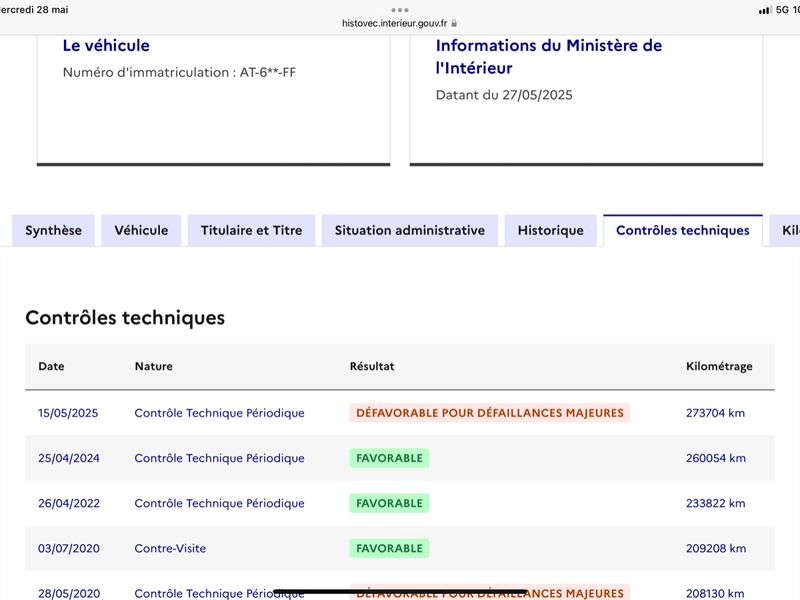Screen dimensions: 800x600
Task: Open the Titulaire et Titre tab
Action: (x=252, y=231)
